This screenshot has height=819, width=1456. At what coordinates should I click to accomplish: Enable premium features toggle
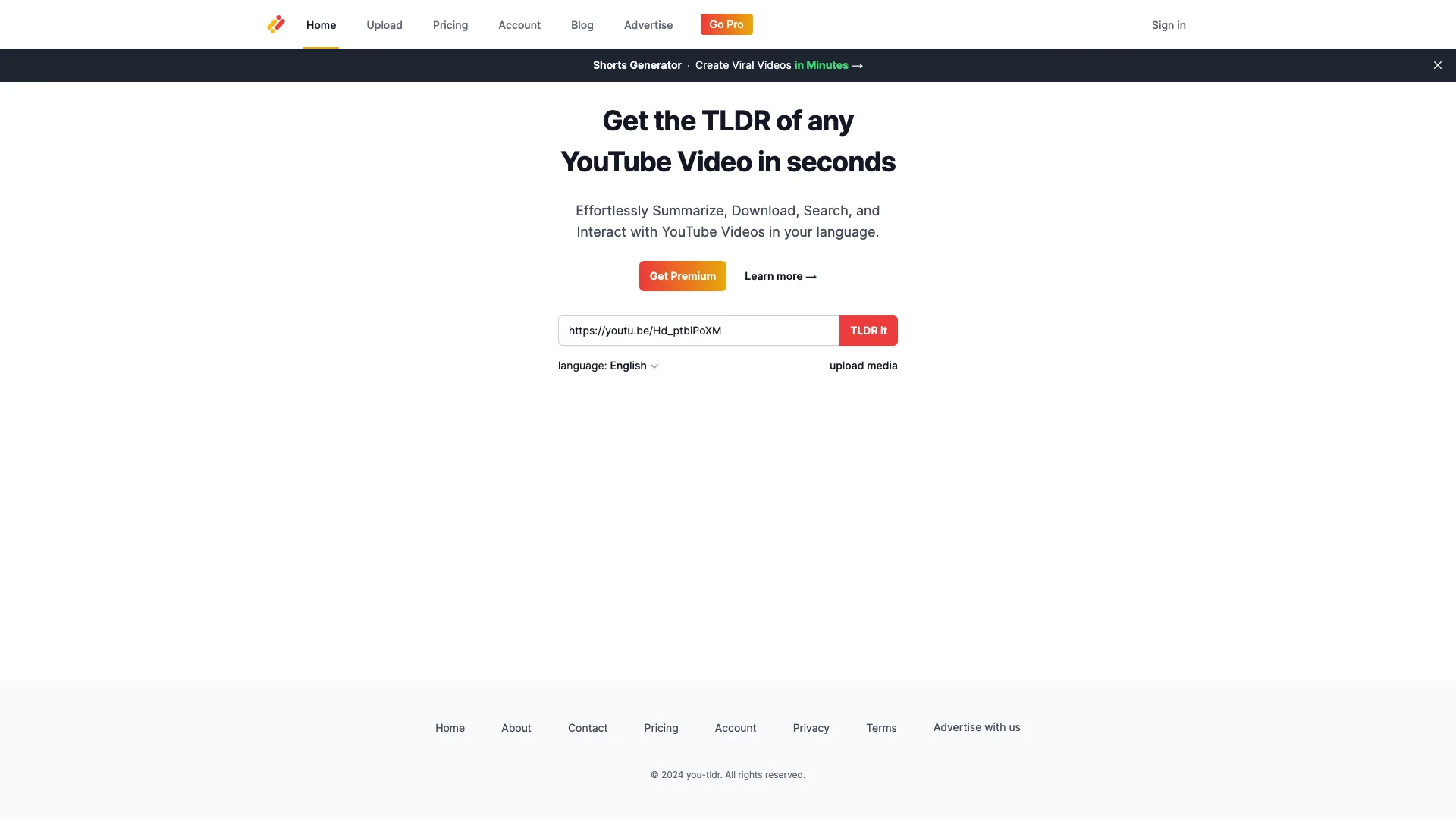(x=683, y=276)
